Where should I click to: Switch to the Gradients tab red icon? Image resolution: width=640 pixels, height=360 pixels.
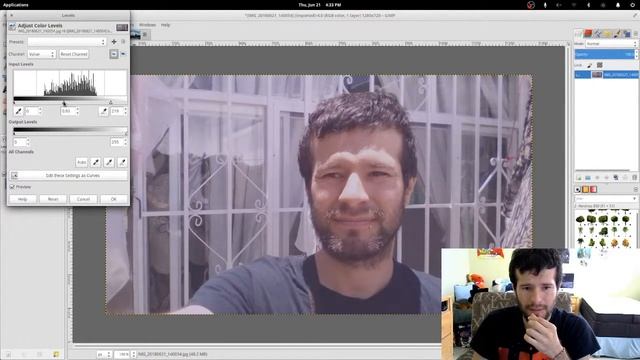[593, 189]
